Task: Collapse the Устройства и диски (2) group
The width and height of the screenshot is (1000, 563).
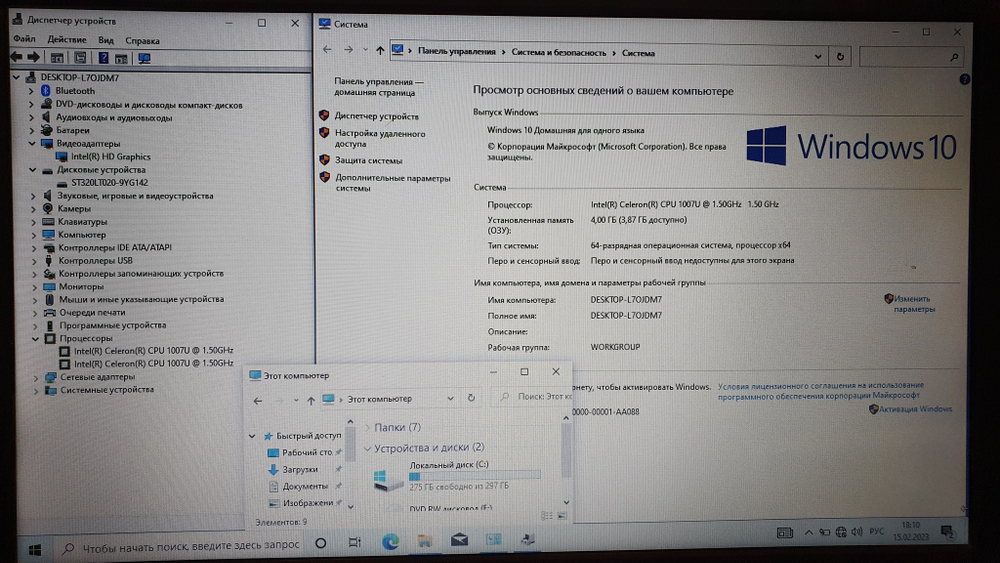Action: [367, 449]
